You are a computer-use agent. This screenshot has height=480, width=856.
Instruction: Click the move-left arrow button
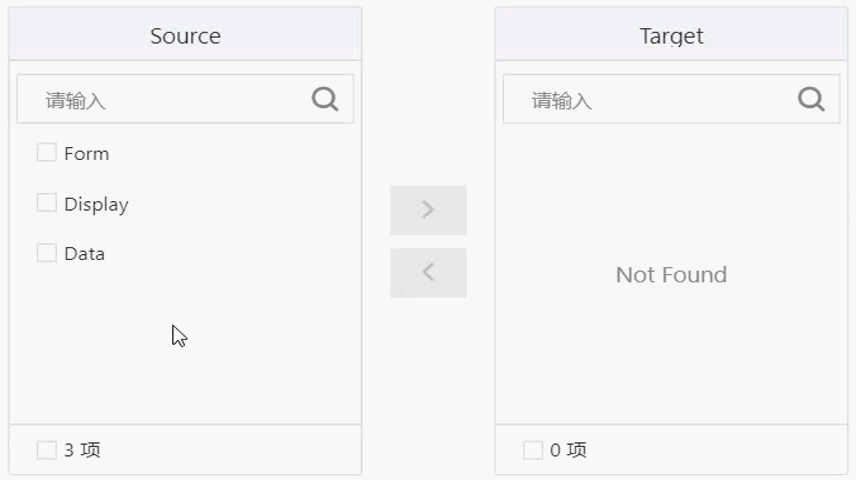428,272
